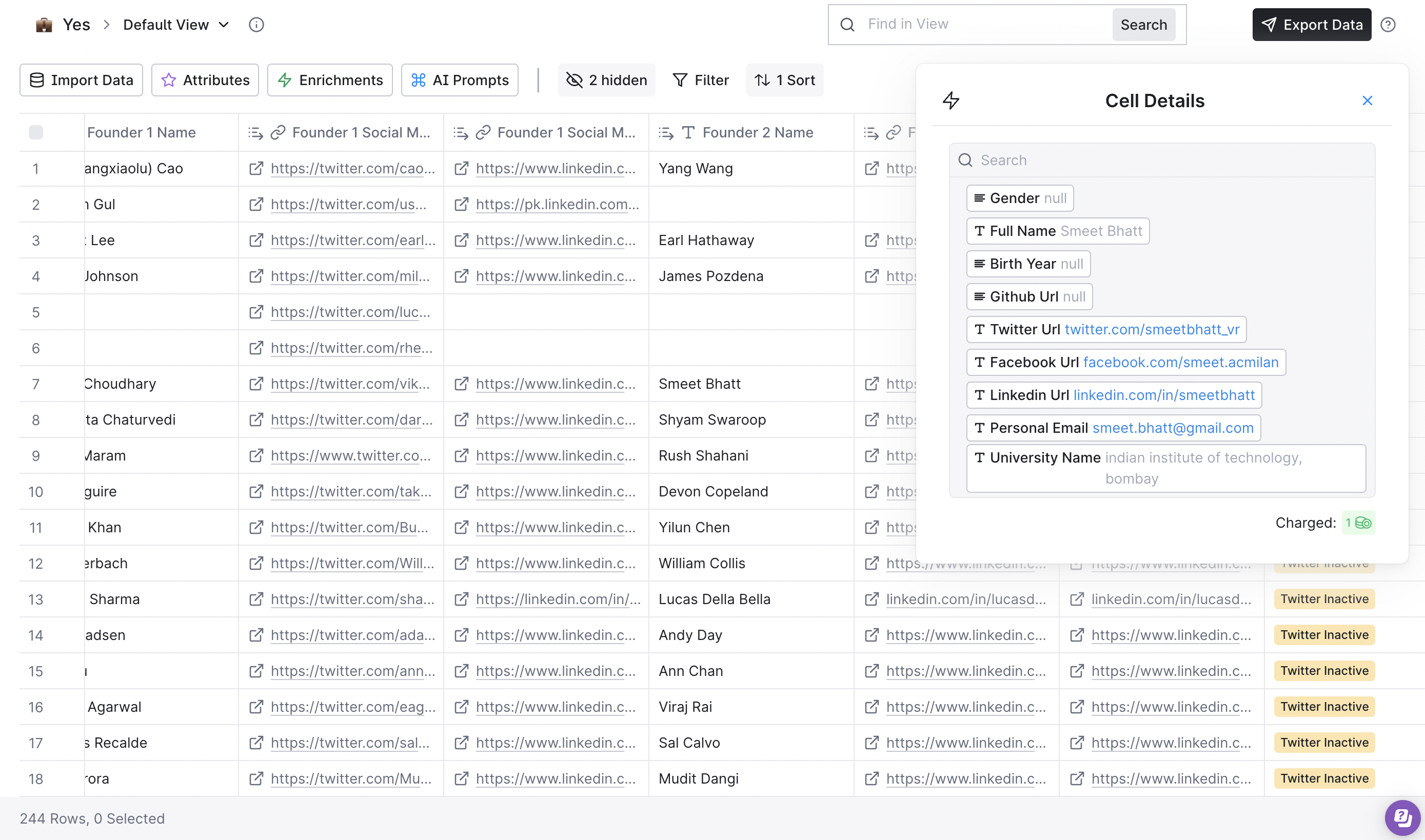Image resolution: width=1425 pixels, height=840 pixels.
Task: Toggle the select-all rows checkbox
Action: click(x=36, y=132)
